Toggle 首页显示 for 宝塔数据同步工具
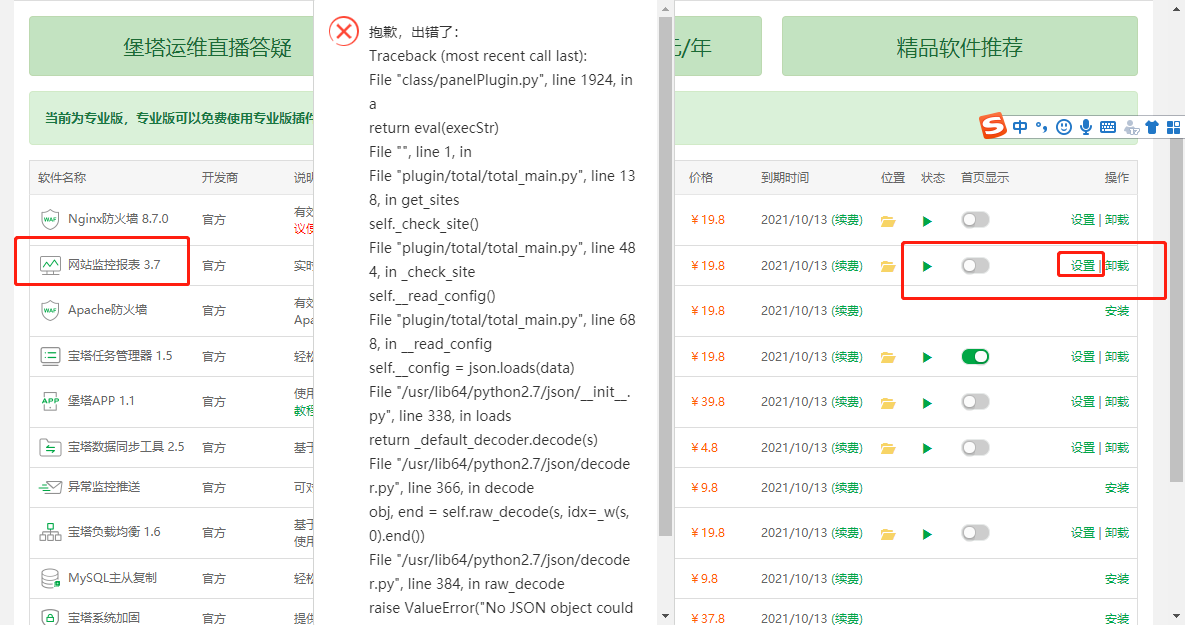 click(x=975, y=447)
